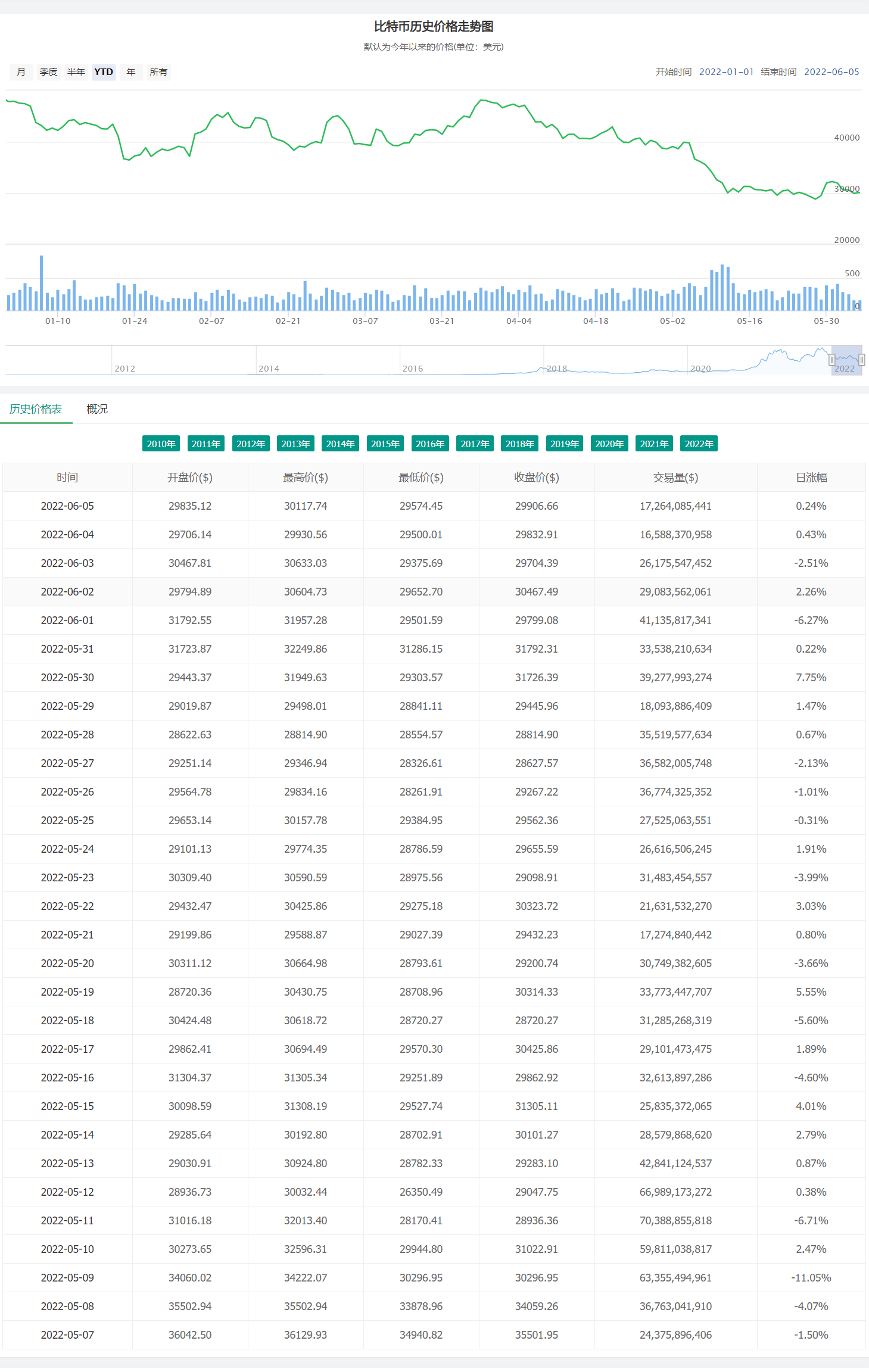Show price data for 2017年
869x1372 pixels.
[475, 444]
